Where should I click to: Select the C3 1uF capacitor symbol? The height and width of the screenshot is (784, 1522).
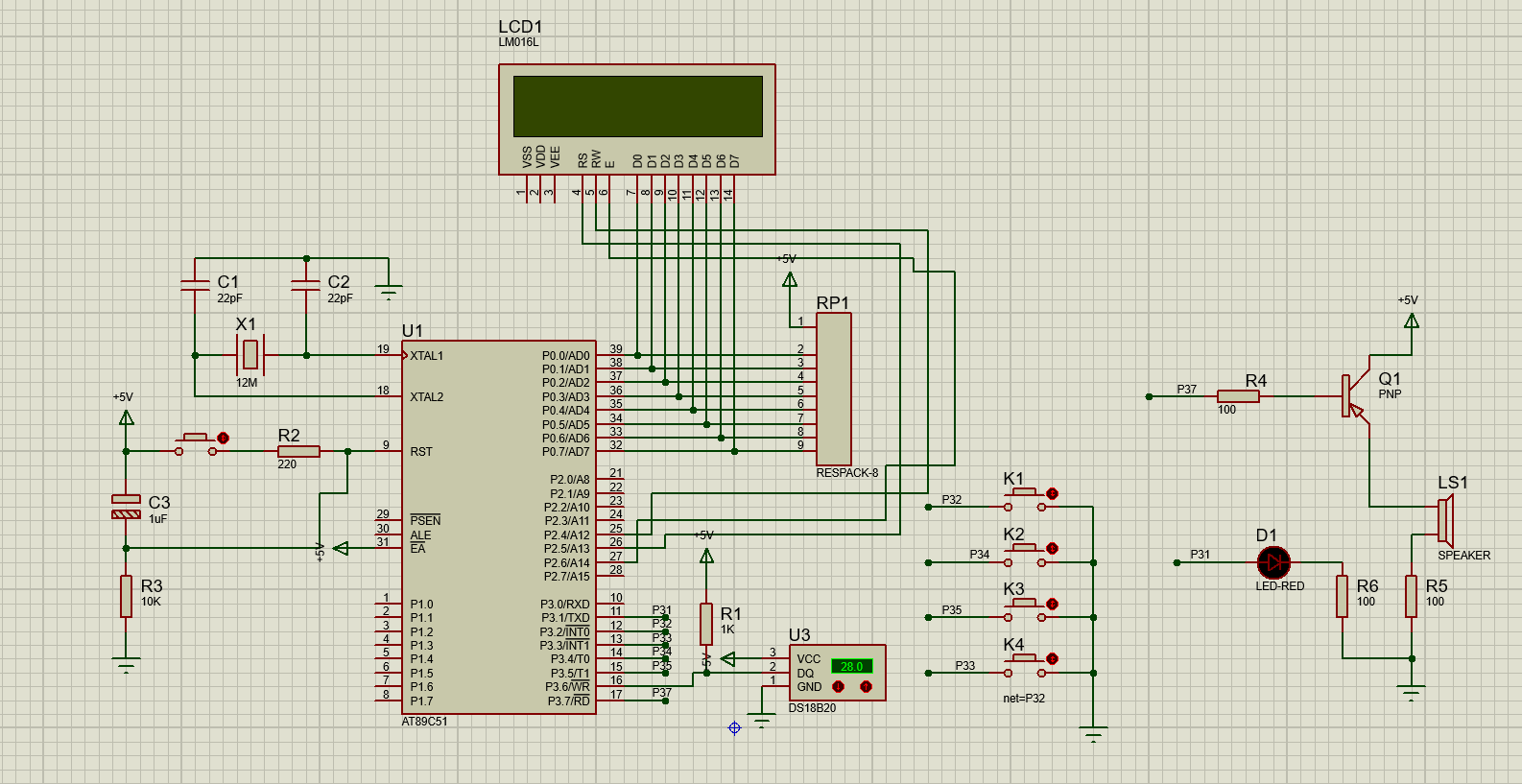pos(126,507)
